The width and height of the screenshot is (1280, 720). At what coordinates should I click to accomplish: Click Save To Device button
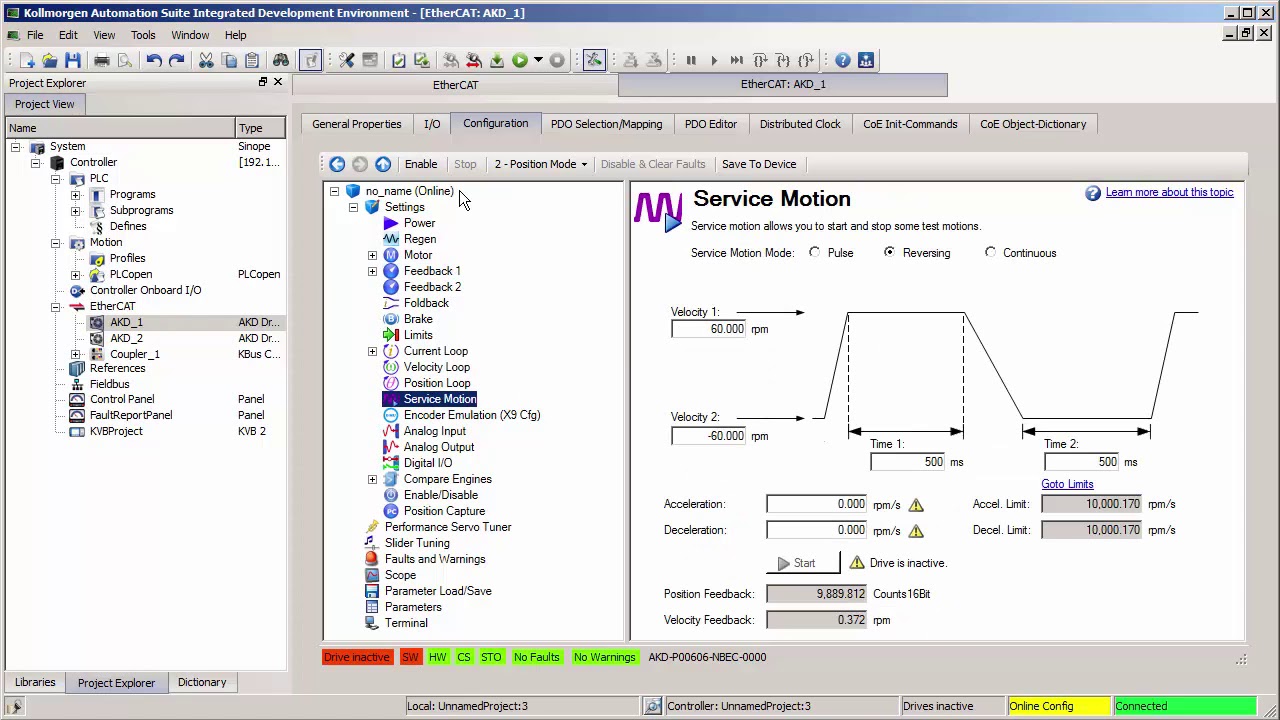tap(759, 164)
